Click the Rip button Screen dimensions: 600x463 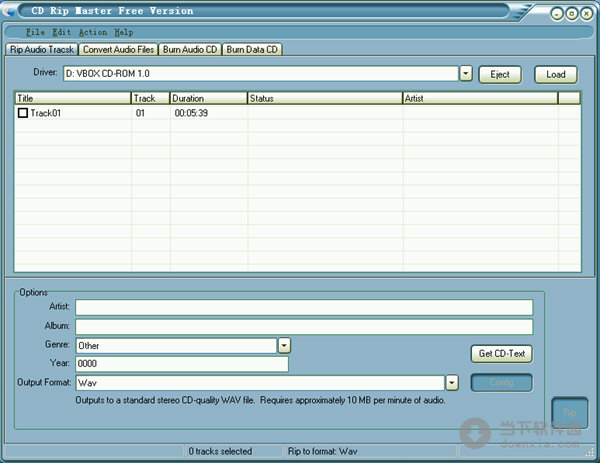click(570, 412)
